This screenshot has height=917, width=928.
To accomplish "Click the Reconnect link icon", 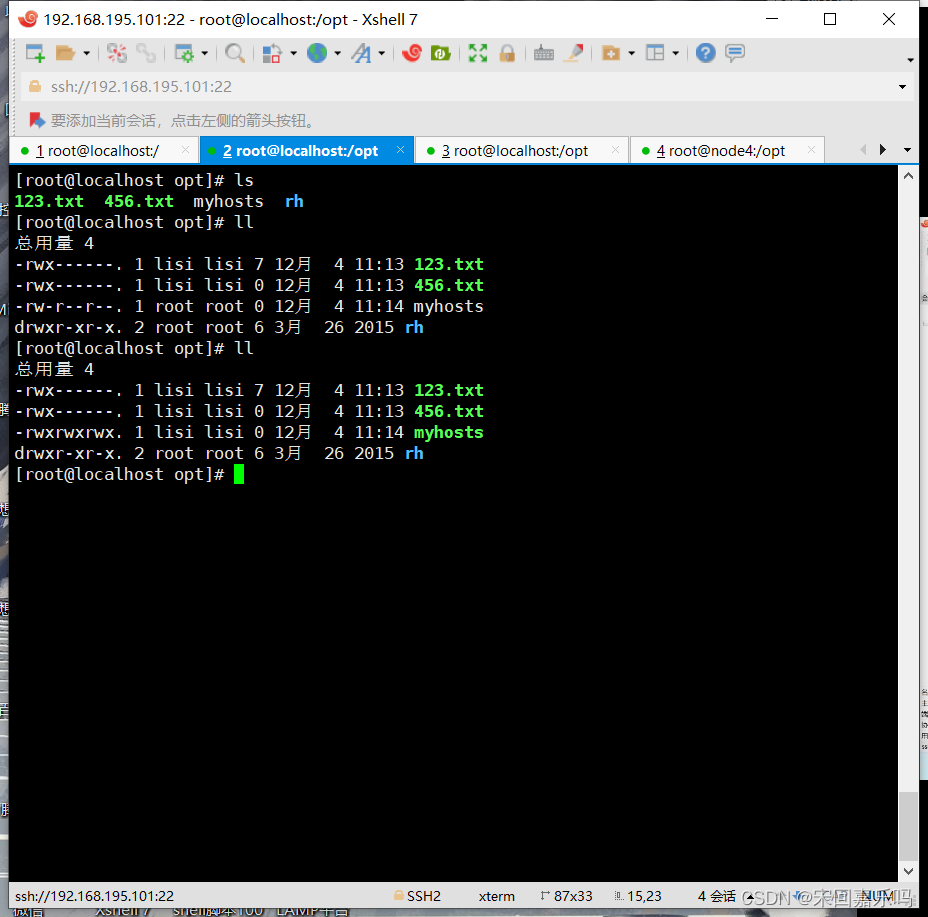I will click(x=146, y=53).
